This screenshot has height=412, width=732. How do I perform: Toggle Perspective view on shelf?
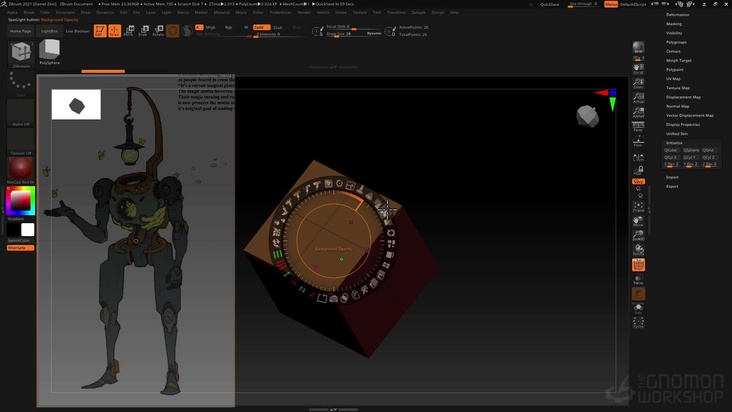tap(638, 126)
